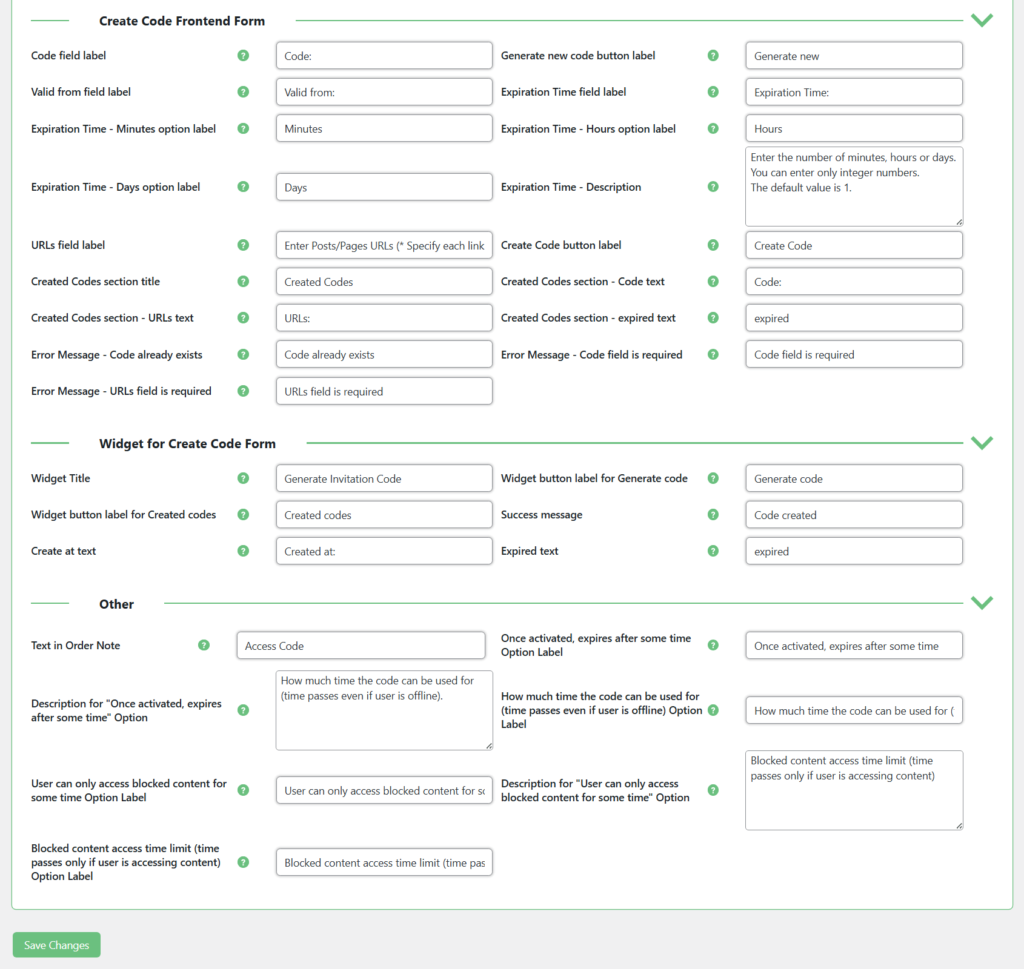Click help icon next to URLs field label
1024x969 pixels.
pyautogui.click(x=243, y=245)
